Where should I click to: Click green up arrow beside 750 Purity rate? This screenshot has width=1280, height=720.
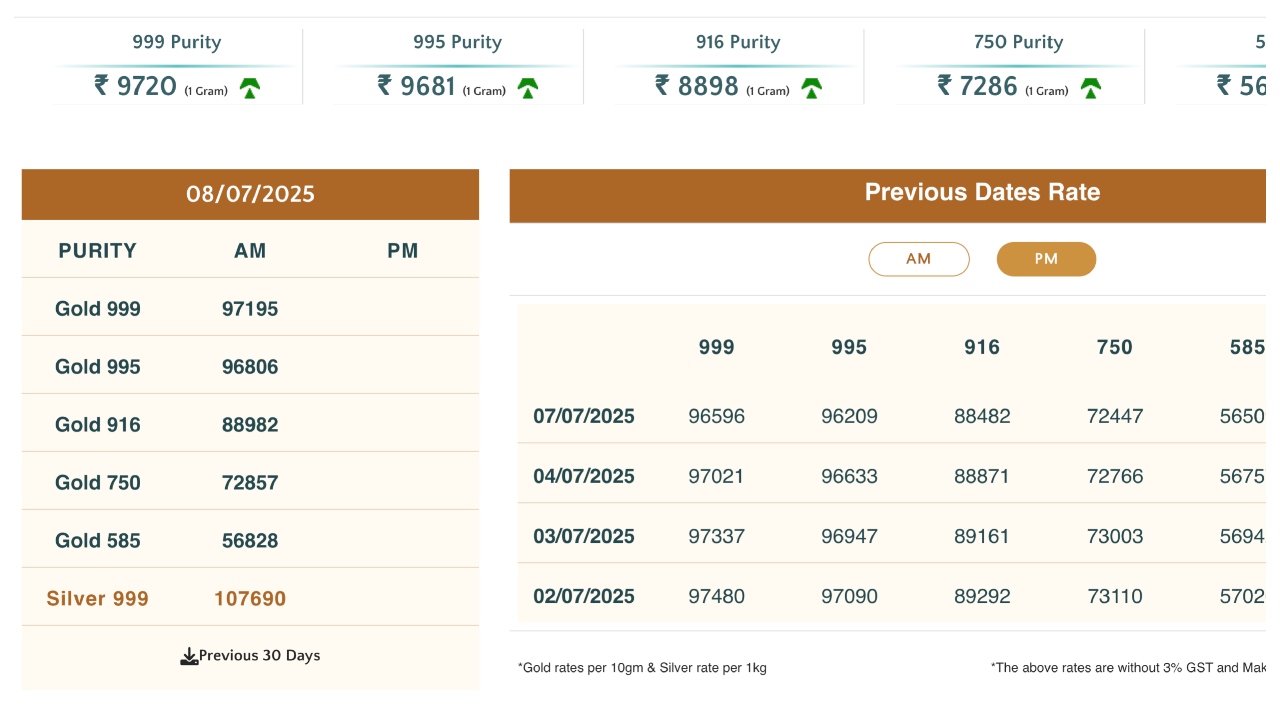[x=1091, y=88]
